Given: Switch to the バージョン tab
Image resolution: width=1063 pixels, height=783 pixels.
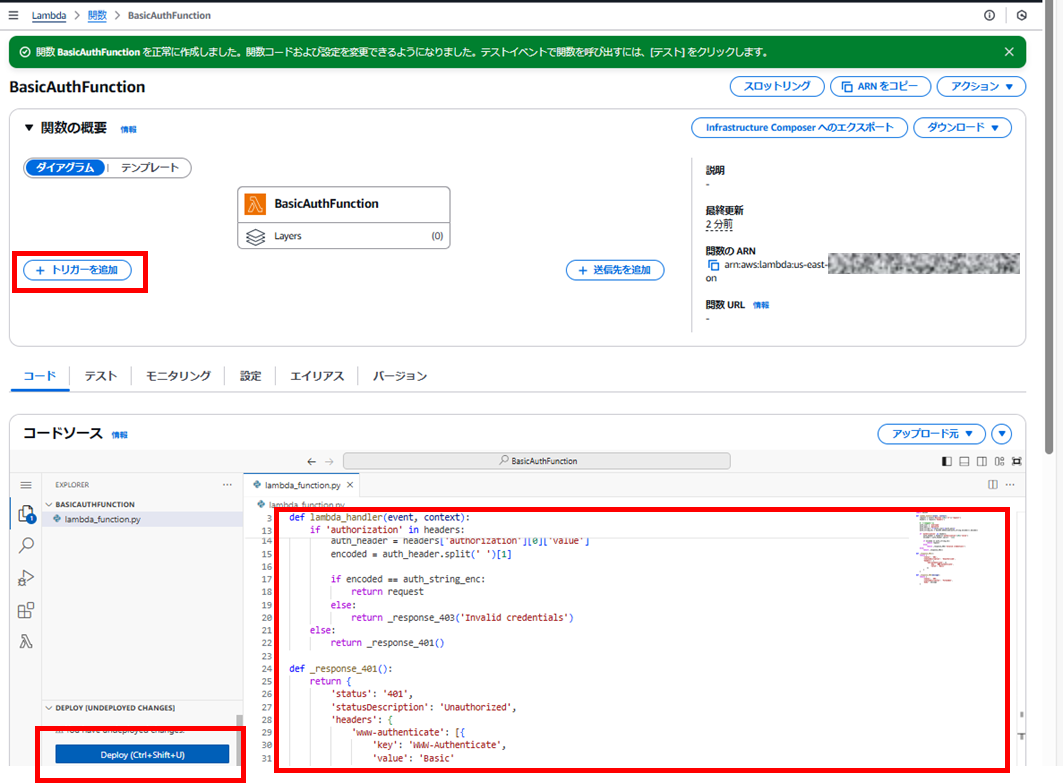Looking at the screenshot, I should (x=399, y=376).
